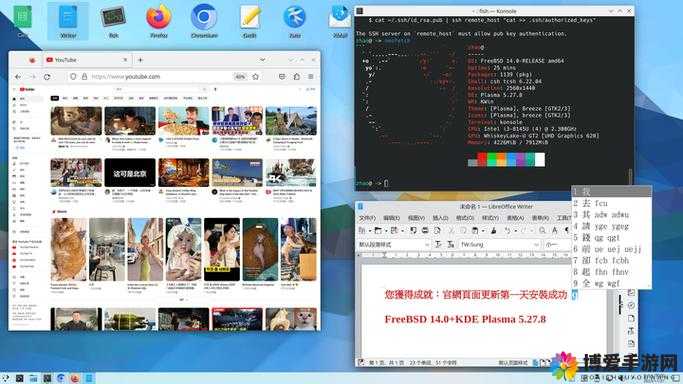Open the 文件(F) menu in Writer
The image size is (683, 384).
(367, 218)
